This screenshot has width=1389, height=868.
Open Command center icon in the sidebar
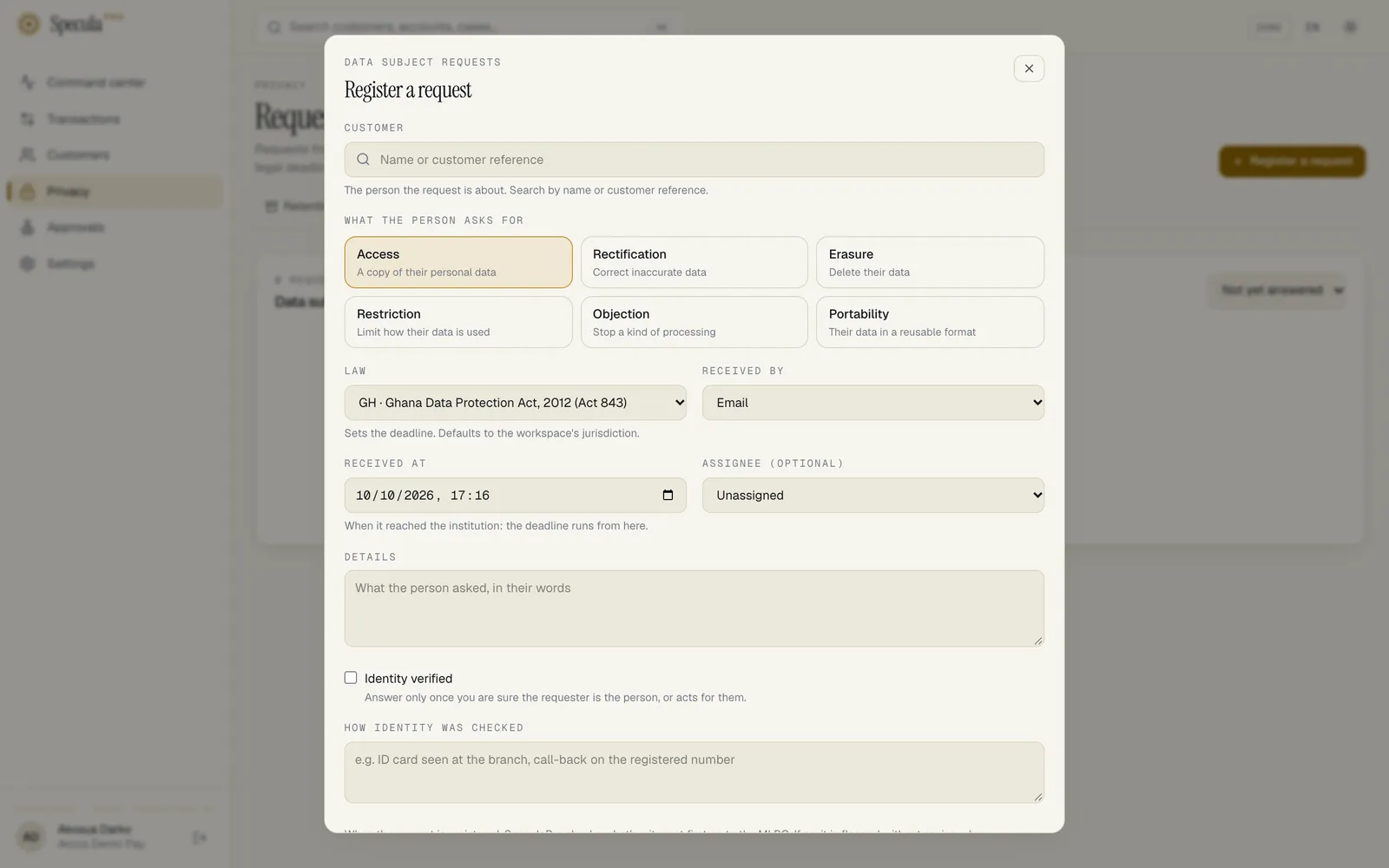(28, 82)
